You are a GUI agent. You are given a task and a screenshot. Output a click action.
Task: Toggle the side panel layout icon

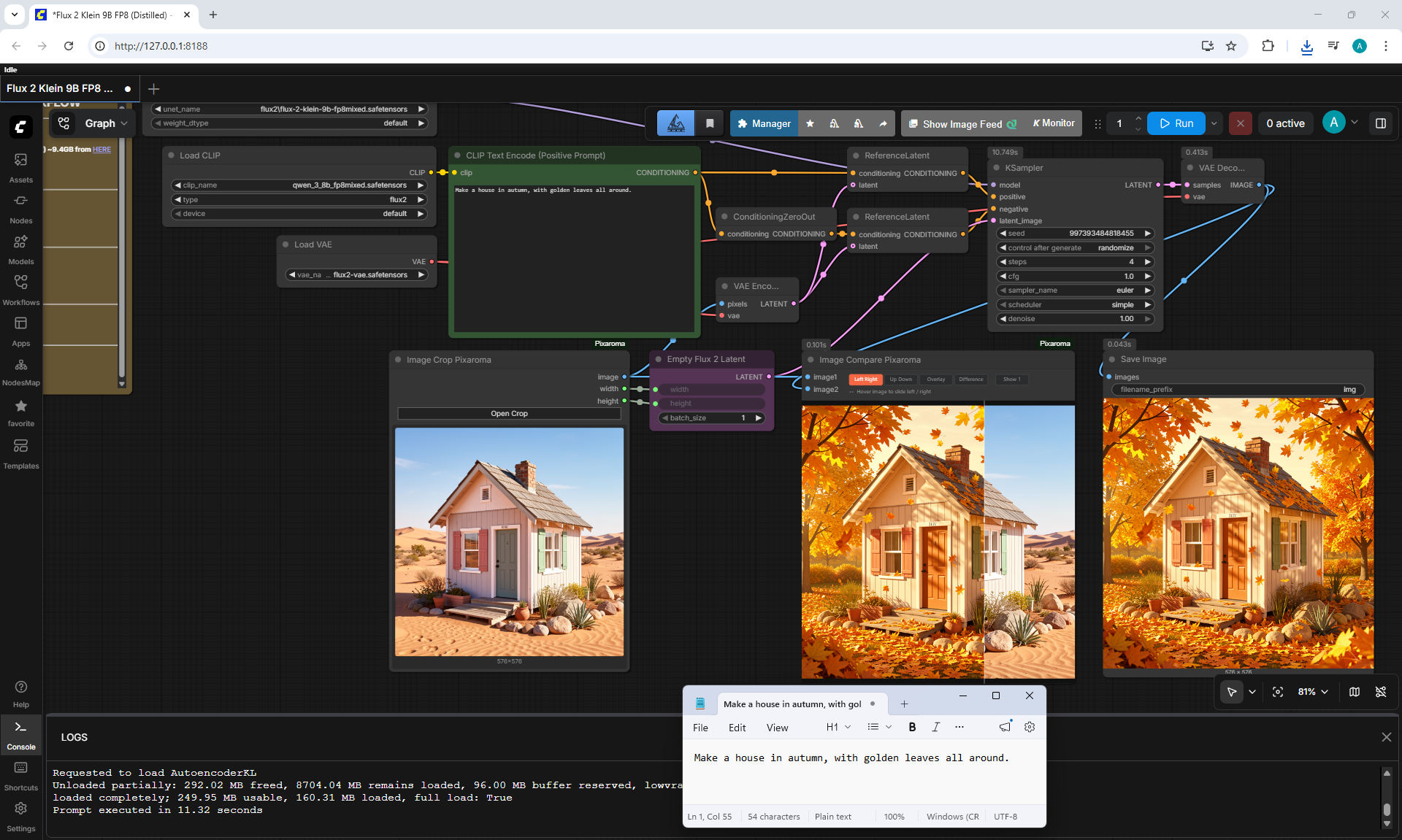[1381, 123]
